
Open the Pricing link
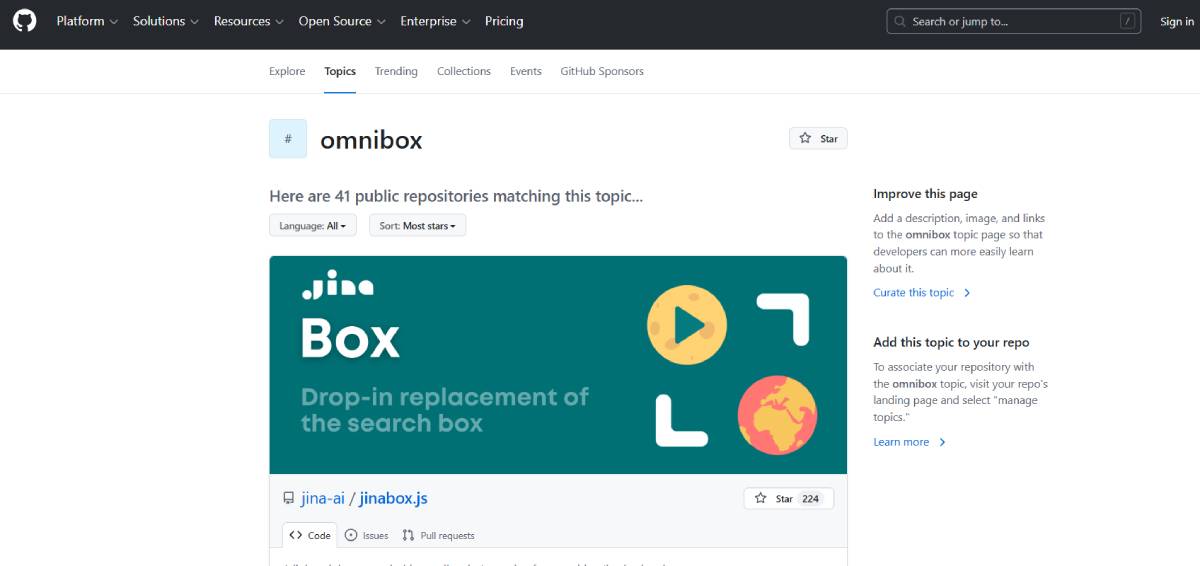(x=504, y=21)
